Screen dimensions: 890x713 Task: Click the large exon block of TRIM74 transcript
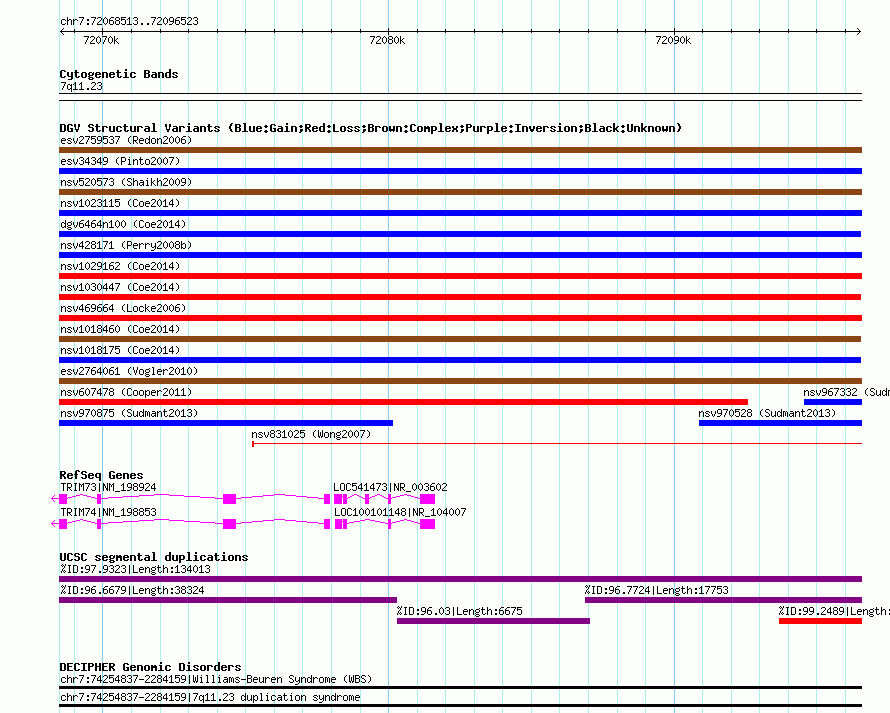229,524
